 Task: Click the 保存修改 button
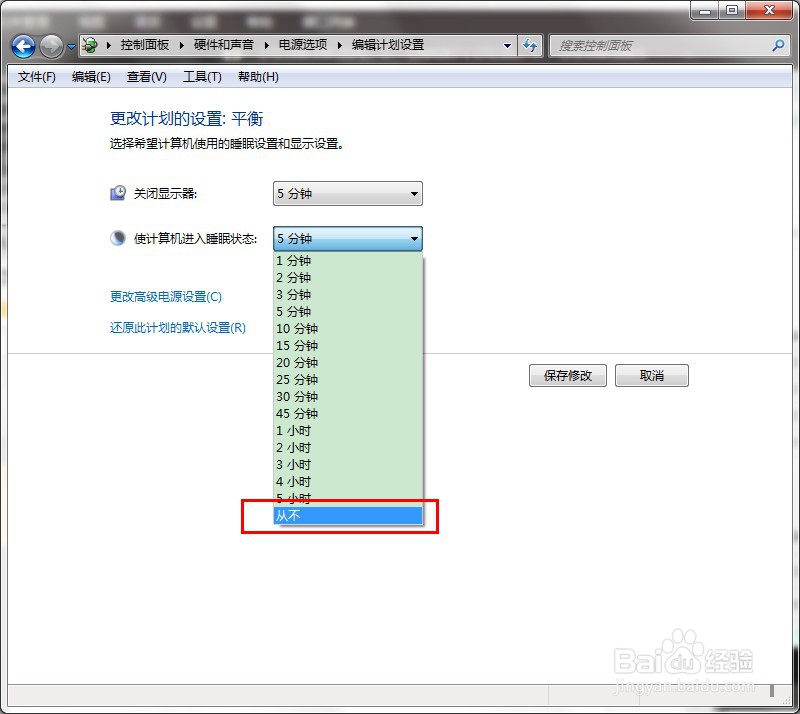click(566, 375)
